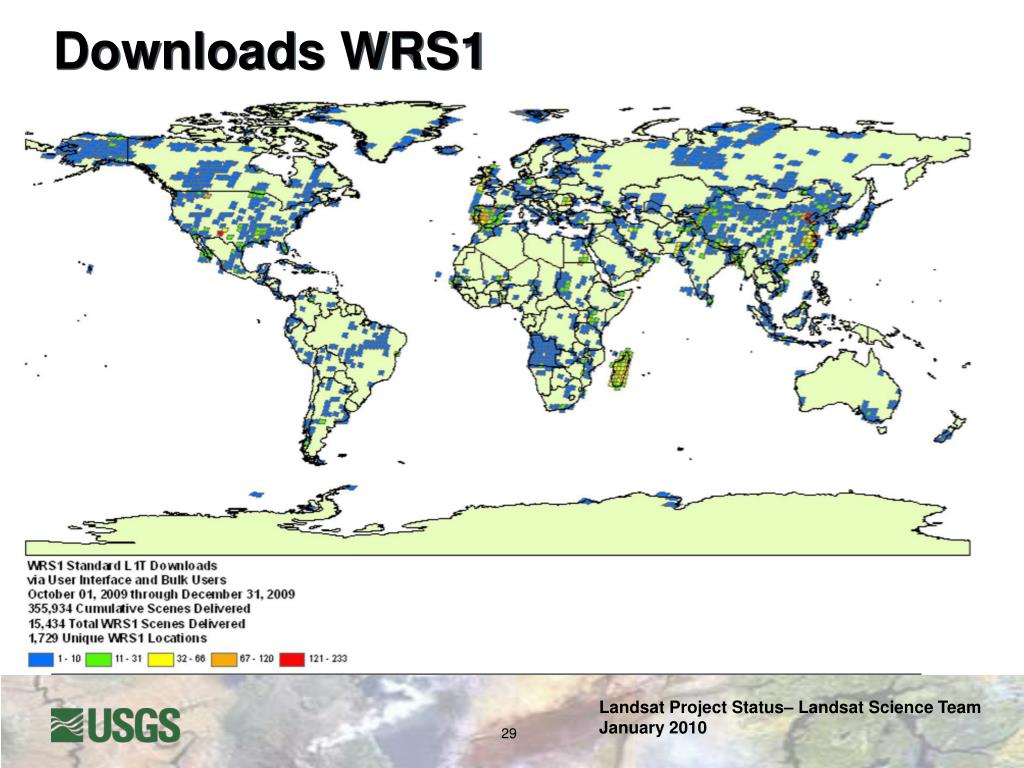
Task: Click the slide page number 29
Action: tap(509, 733)
